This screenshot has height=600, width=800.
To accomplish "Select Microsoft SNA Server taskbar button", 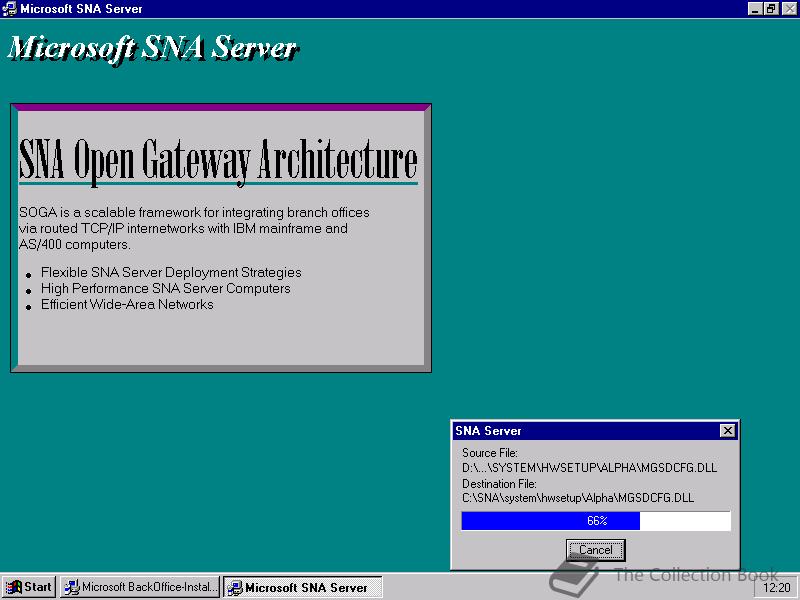I will coord(303,587).
